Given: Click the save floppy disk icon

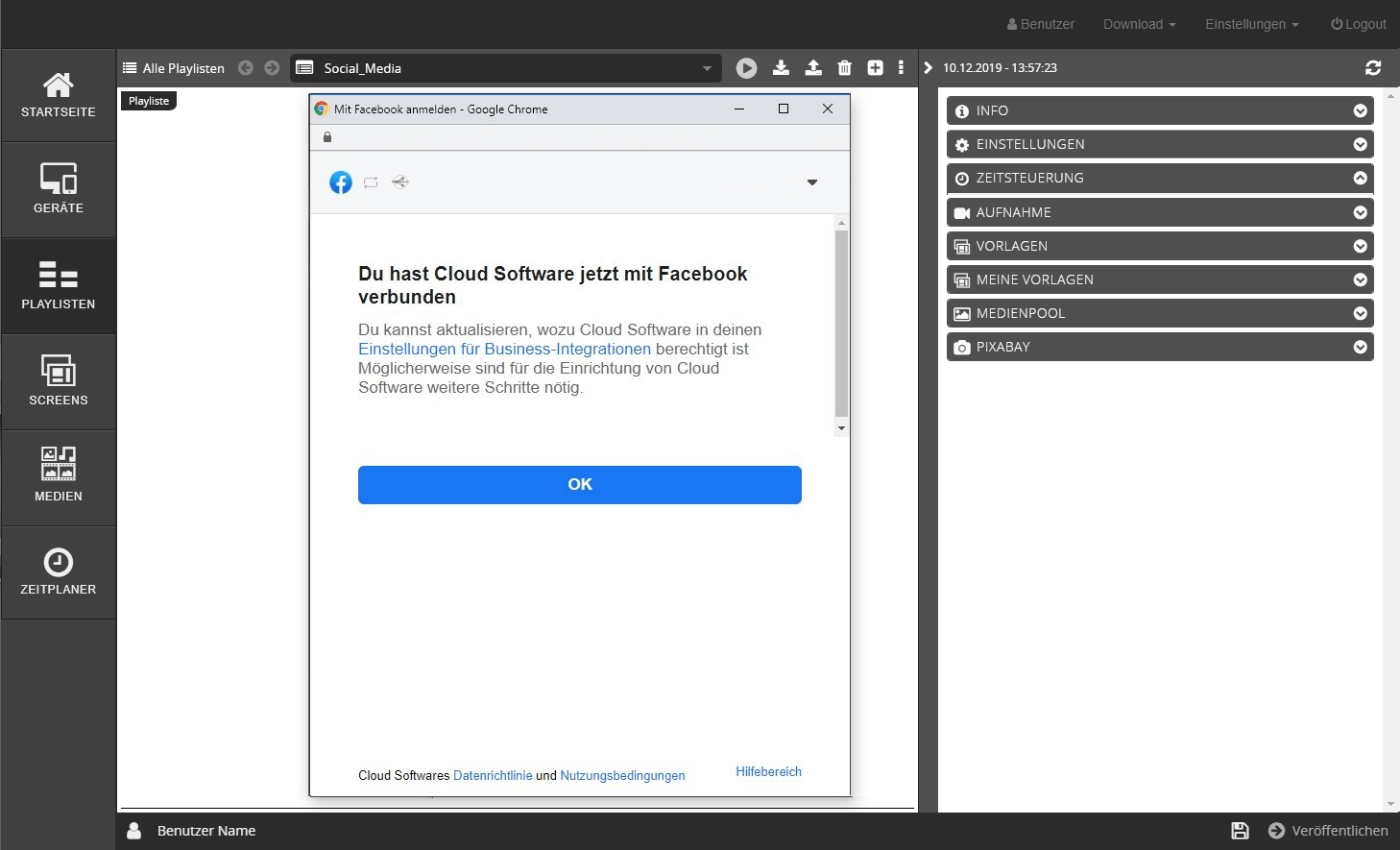Looking at the screenshot, I should click(x=1240, y=831).
